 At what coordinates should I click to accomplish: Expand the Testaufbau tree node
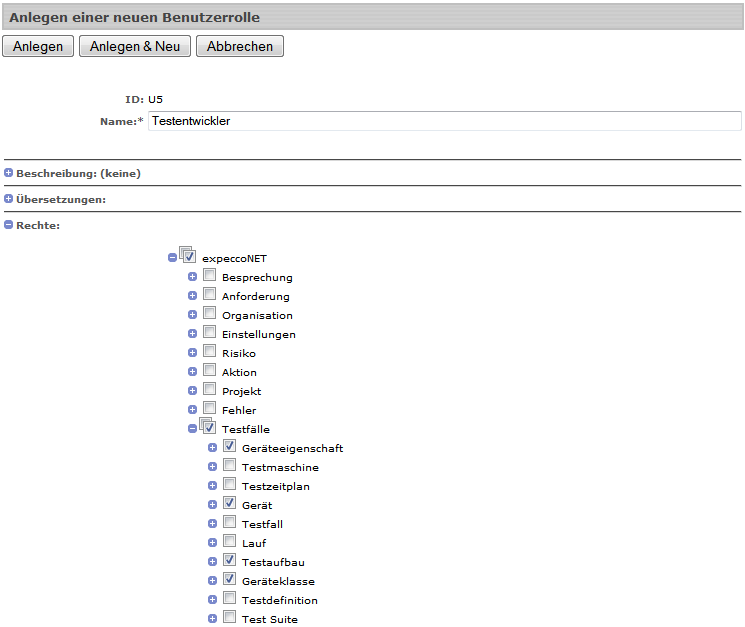tap(213, 562)
